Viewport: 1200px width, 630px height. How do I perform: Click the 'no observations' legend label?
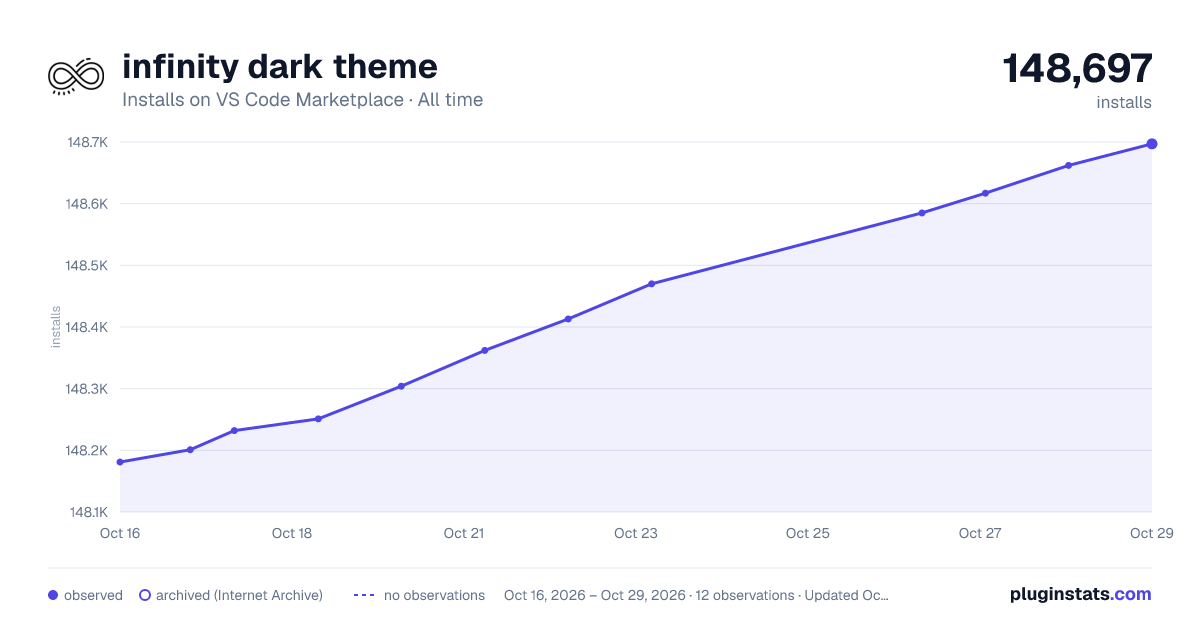point(434,595)
